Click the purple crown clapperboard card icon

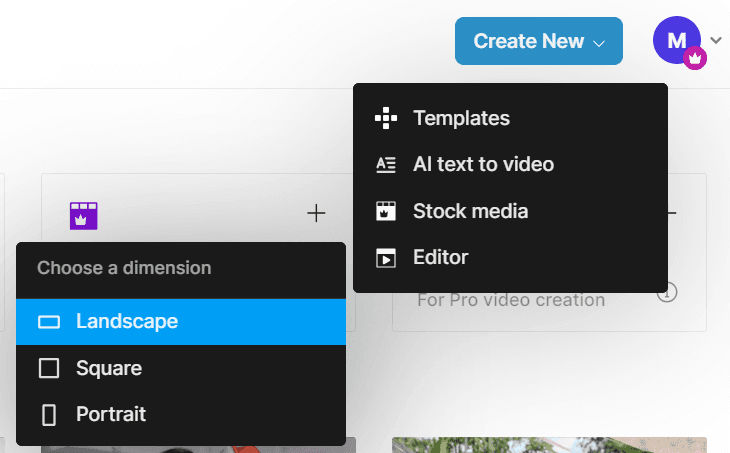(x=83, y=214)
